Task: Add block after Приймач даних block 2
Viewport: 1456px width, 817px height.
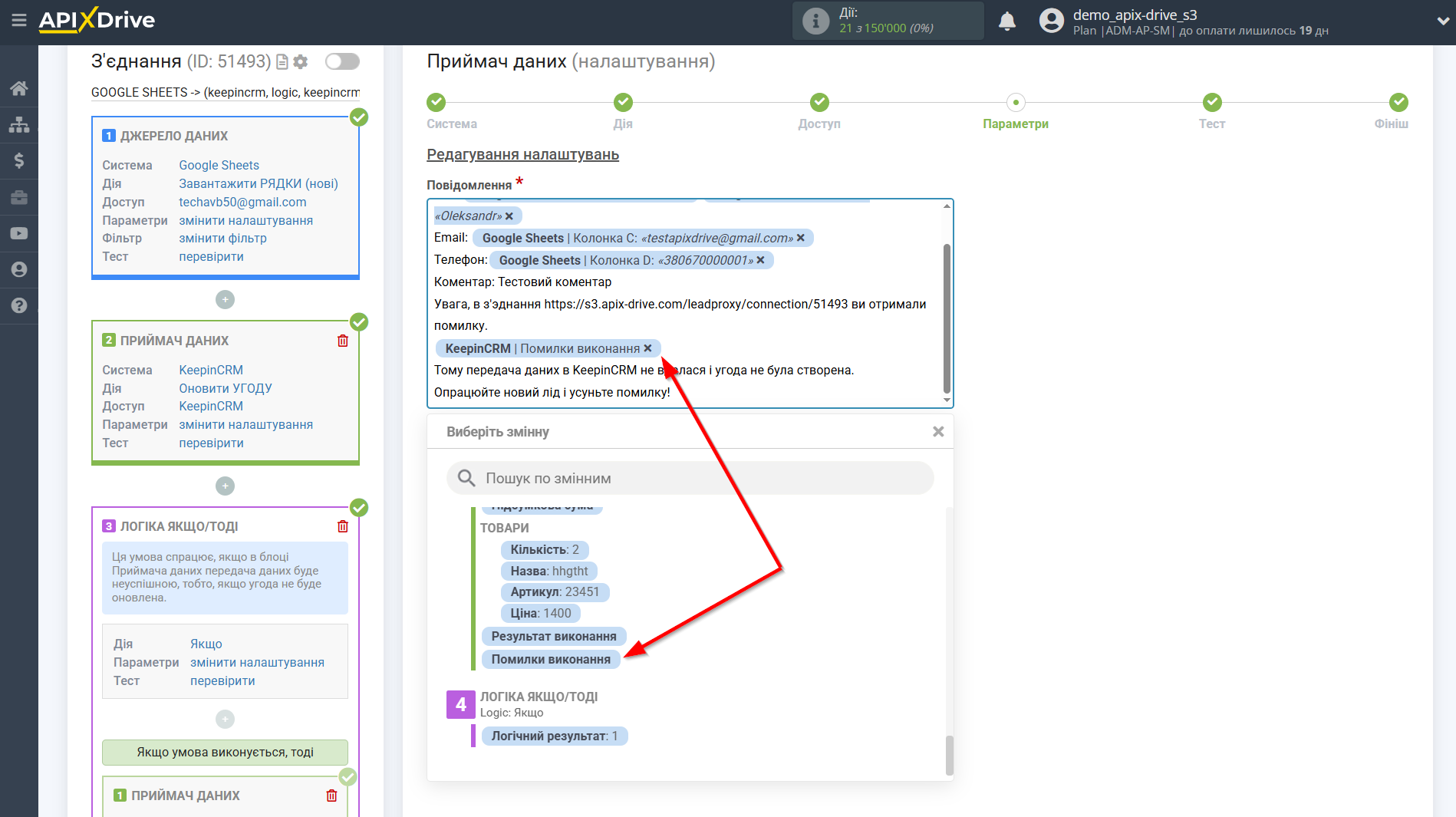Action: coord(225,486)
